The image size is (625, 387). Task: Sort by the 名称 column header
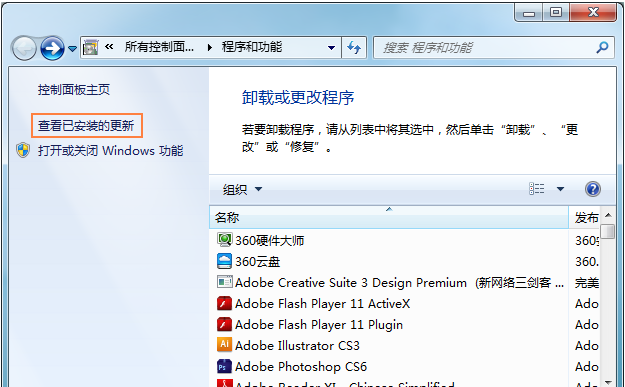[389, 217]
